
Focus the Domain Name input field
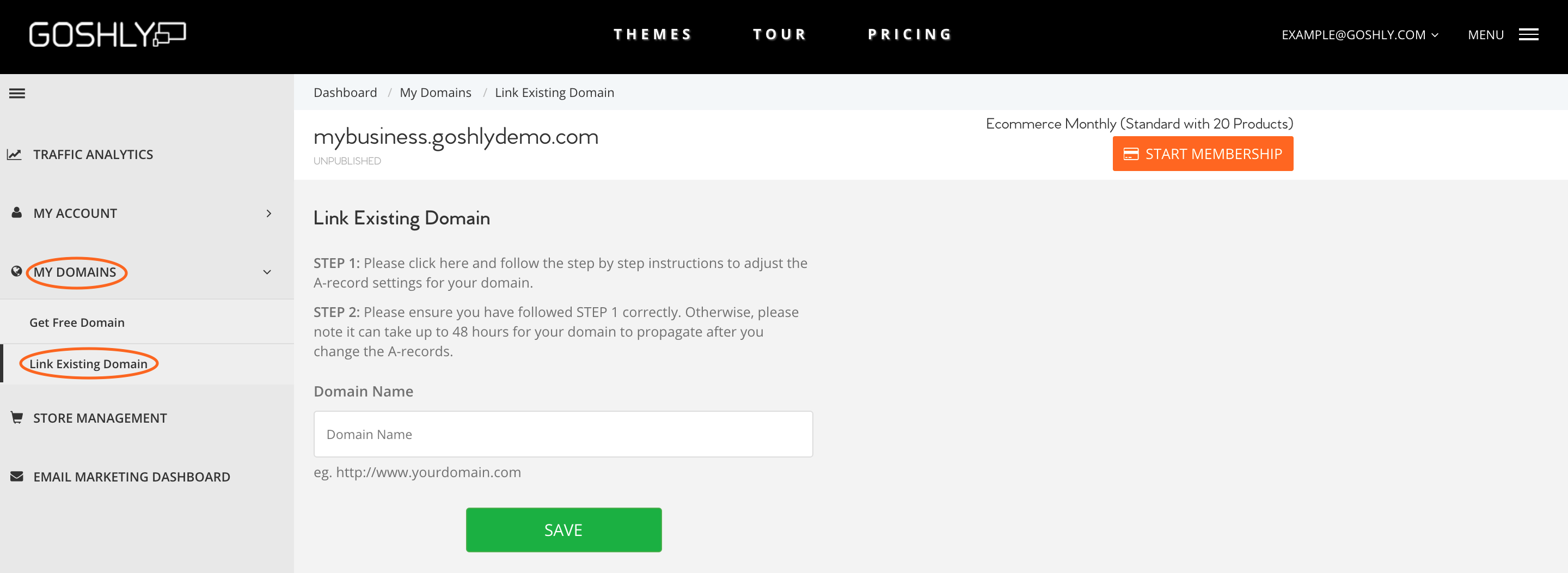pyautogui.click(x=563, y=434)
